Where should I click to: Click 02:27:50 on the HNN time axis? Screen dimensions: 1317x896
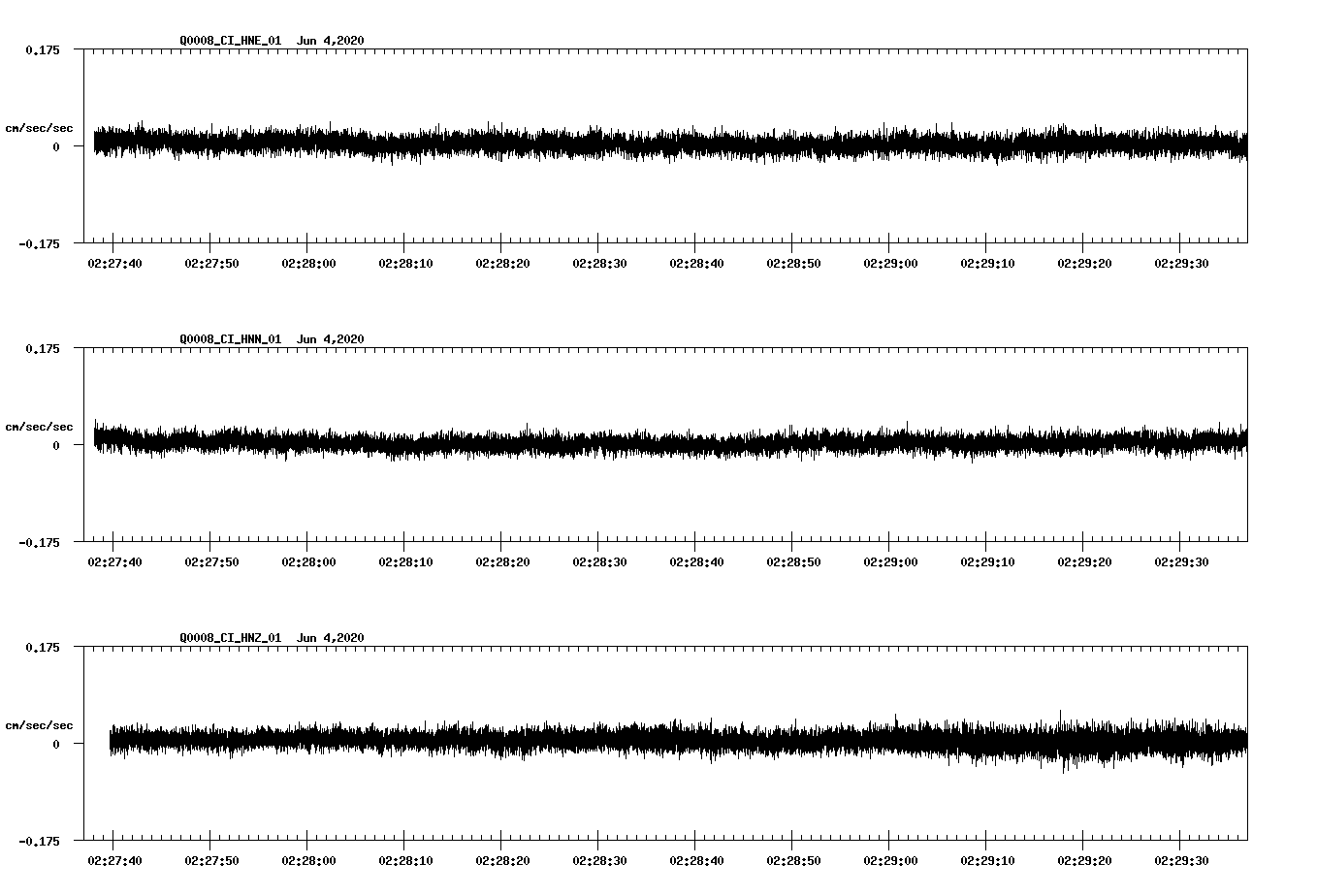click(x=211, y=561)
